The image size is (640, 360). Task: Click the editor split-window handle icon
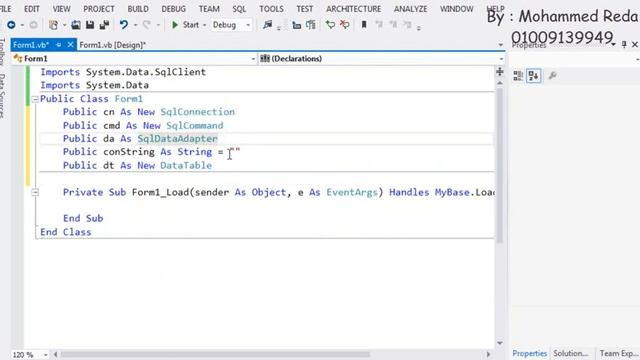point(500,72)
